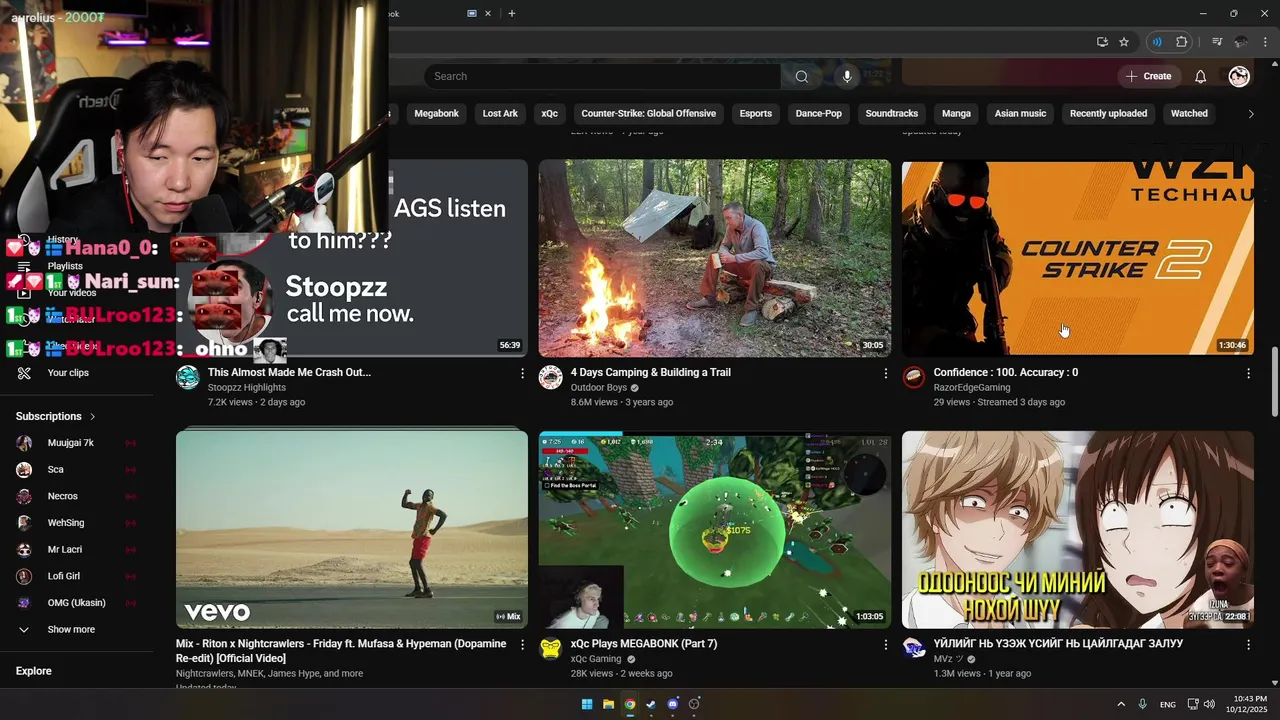Open options for Riton x Nightcrawlers mix
1280x720 pixels.
tap(522, 645)
